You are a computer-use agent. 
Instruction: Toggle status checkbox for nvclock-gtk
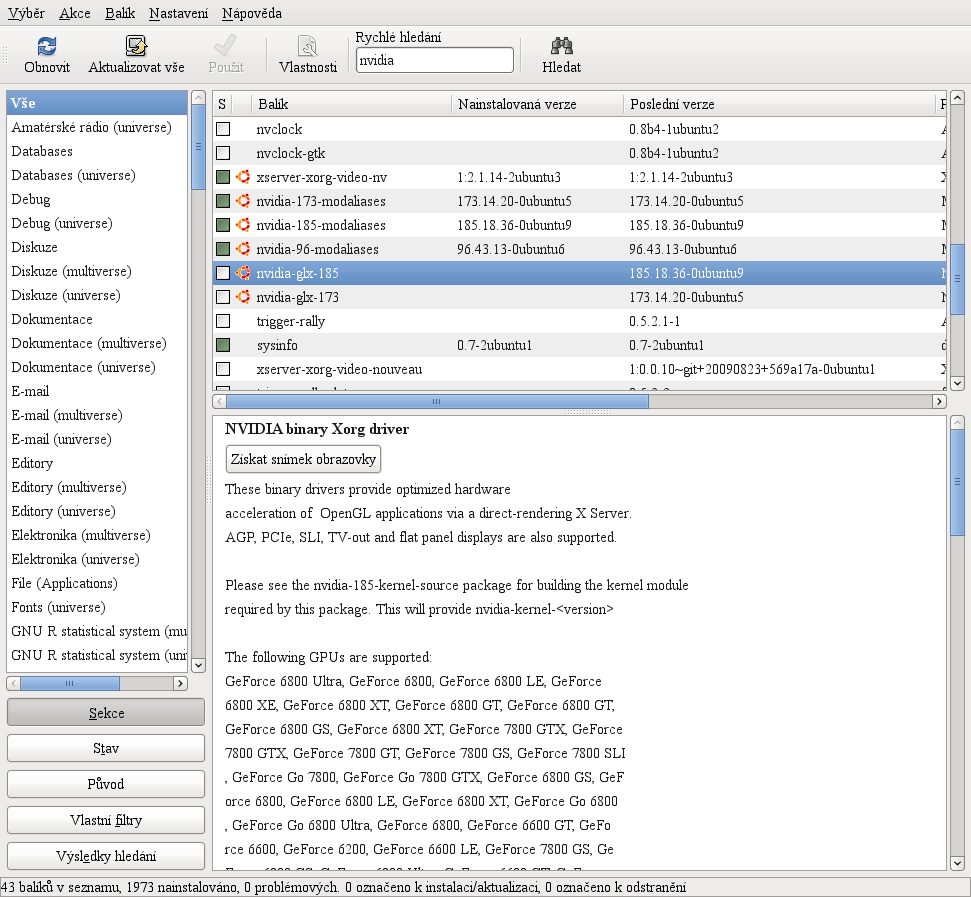coord(223,153)
